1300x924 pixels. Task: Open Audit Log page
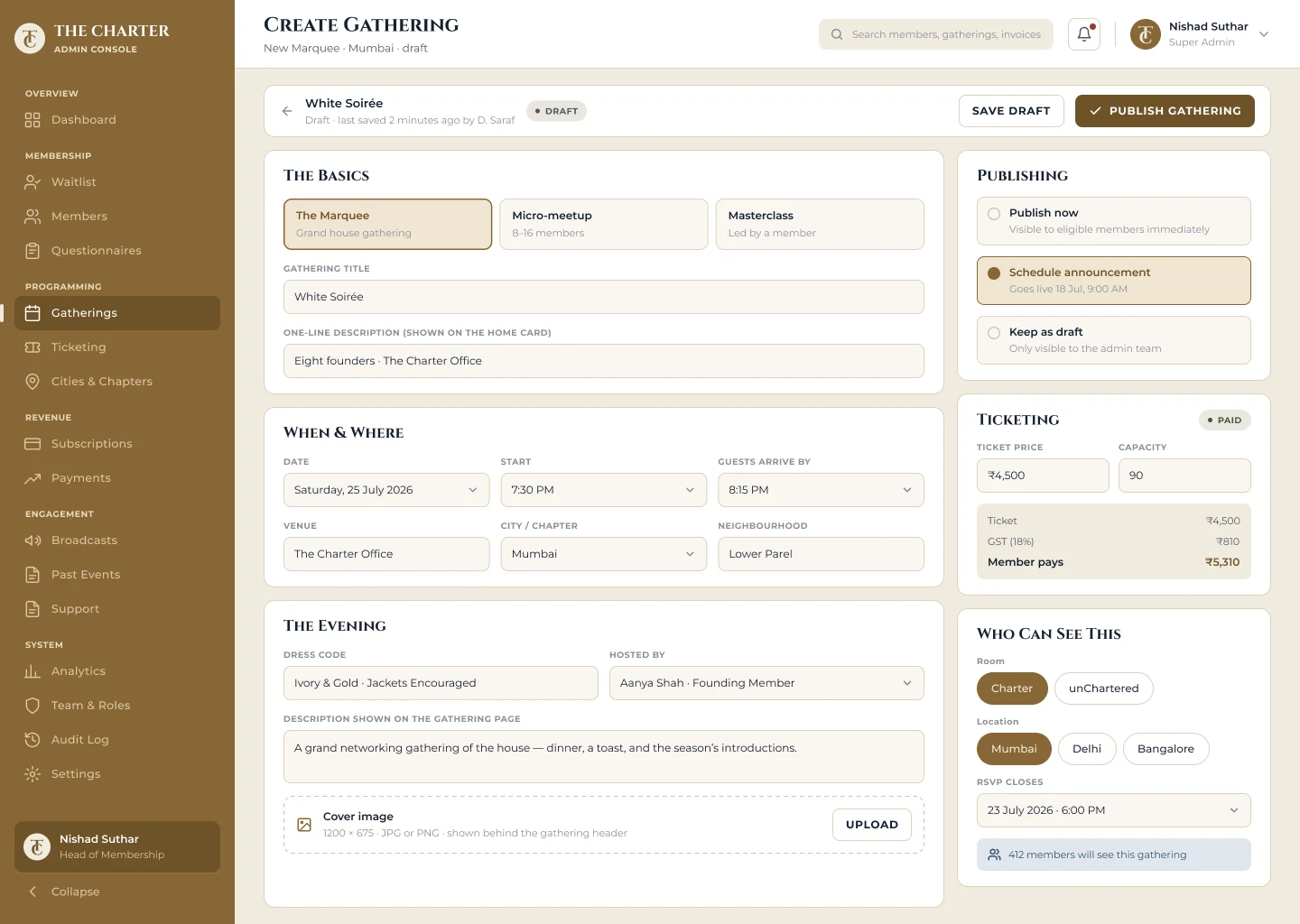[117, 740]
